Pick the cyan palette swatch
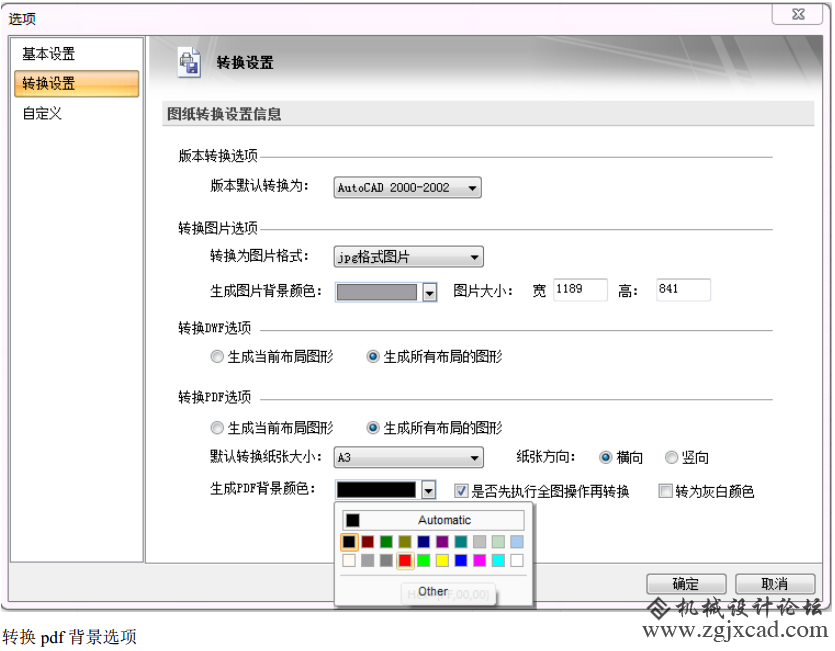The image size is (835, 651). point(498,560)
